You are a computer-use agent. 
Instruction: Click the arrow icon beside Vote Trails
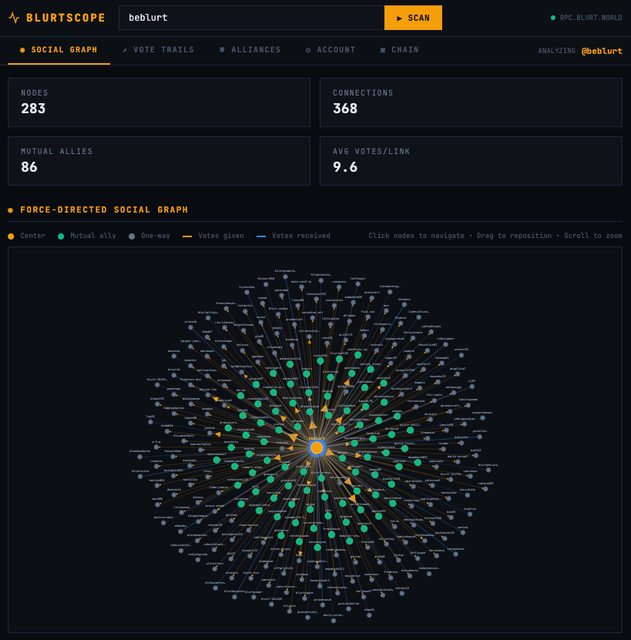pos(125,50)
